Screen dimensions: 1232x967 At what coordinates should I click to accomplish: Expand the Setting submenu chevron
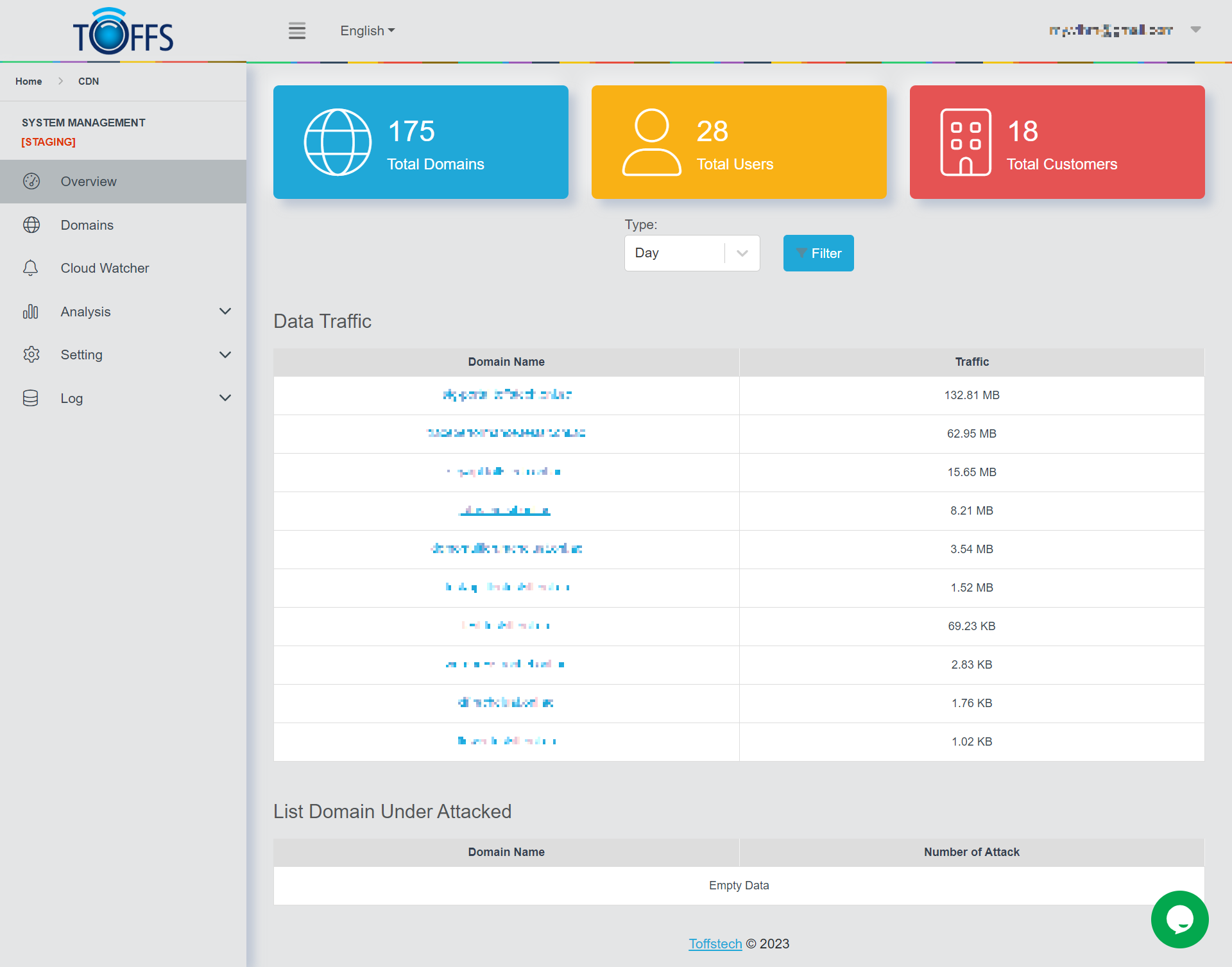click(x=225, y=355)
